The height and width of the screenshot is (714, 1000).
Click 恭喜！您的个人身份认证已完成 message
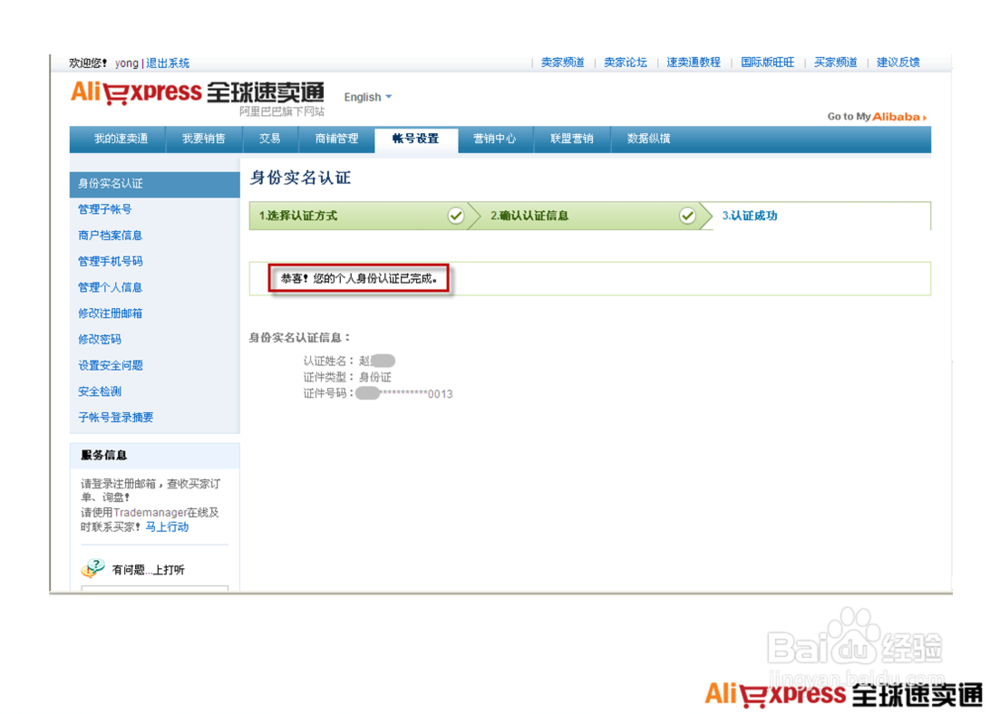[359, 279]
